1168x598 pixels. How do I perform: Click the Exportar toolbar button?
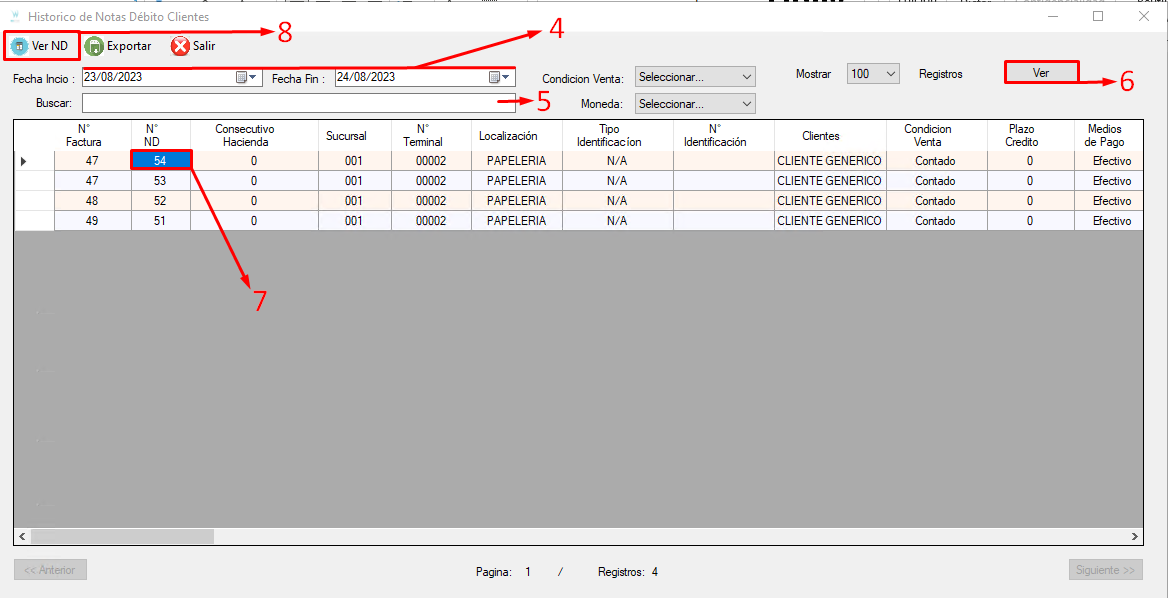118,46
